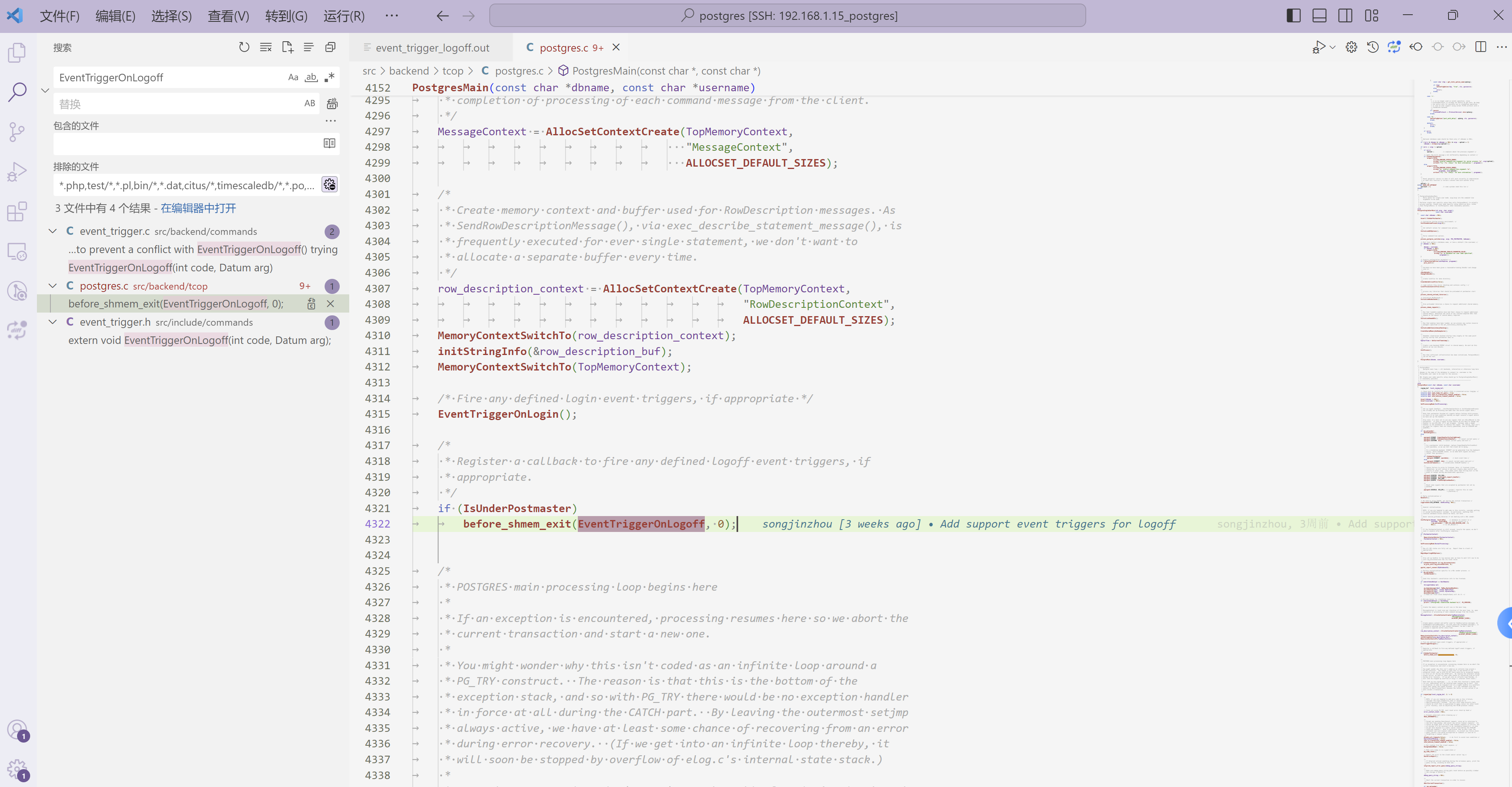
Task: Focus the files to exclude input
Action: 187,185
